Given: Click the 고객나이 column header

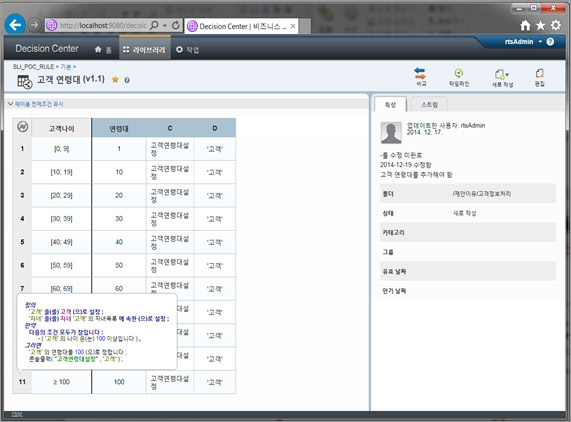Looking at the screenshot, I should (x=61, y=128).
